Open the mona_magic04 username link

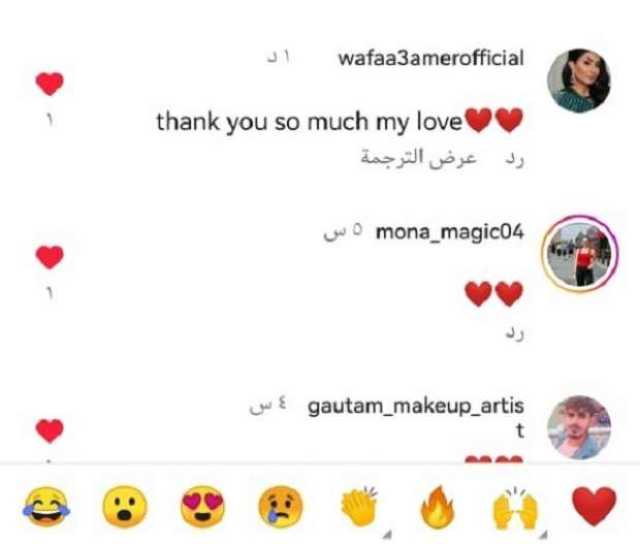pos(449,233)
